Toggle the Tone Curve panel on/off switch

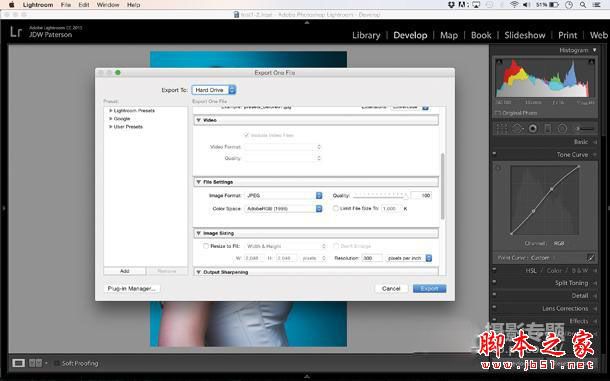[x=494, y=154]
